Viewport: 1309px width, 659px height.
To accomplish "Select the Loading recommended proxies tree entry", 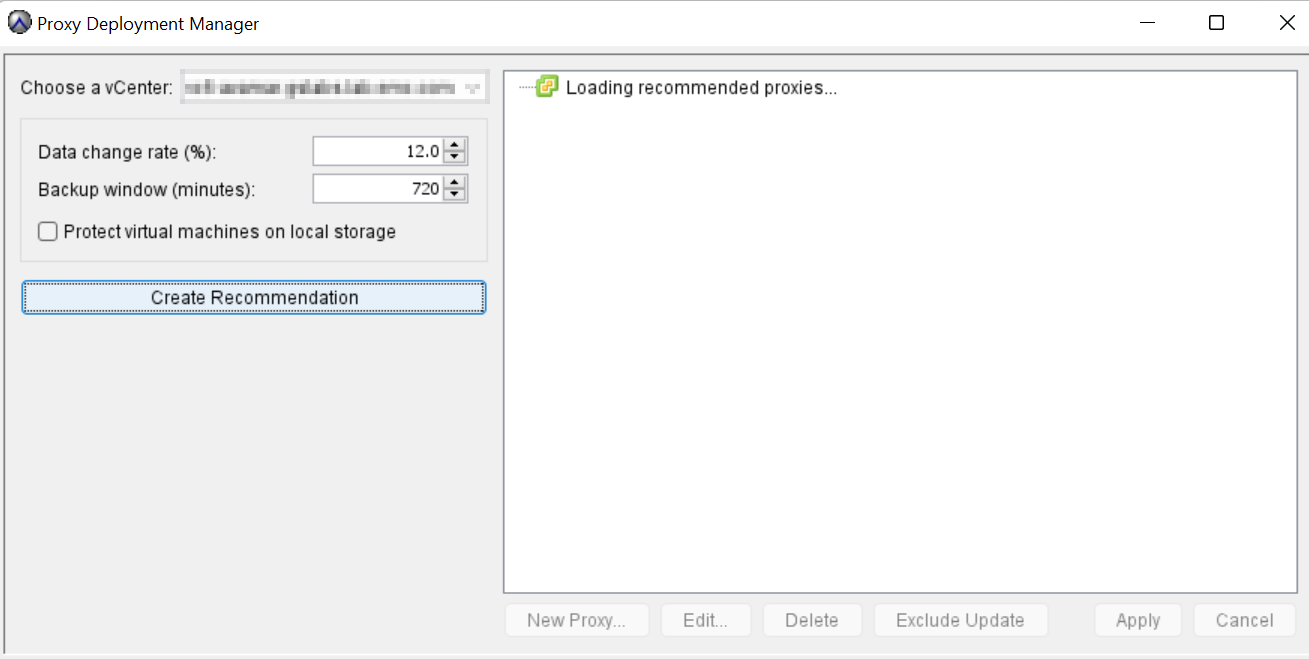I will point(700,88).
